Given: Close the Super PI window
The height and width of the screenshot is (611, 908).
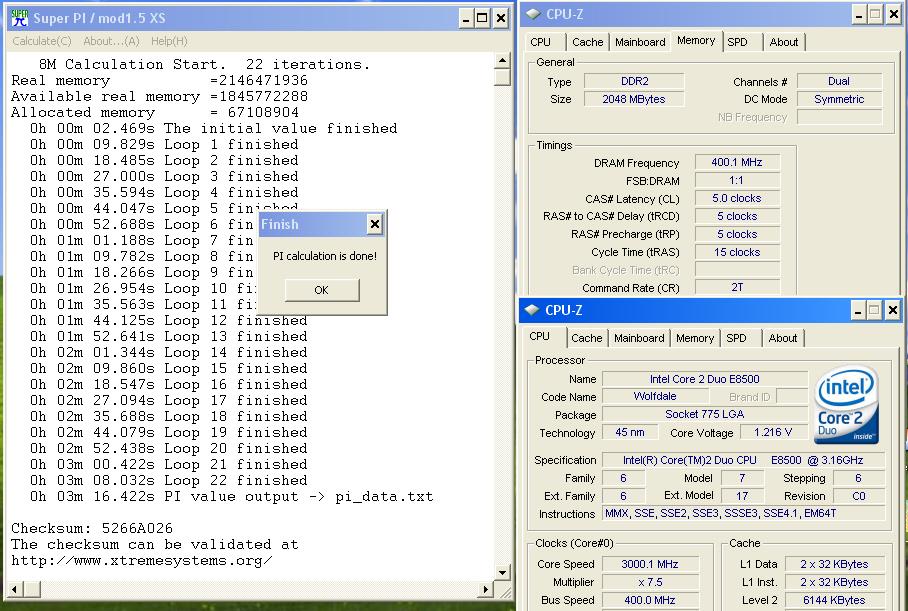Looking at the screenshot, I should (x=501, y=19).
